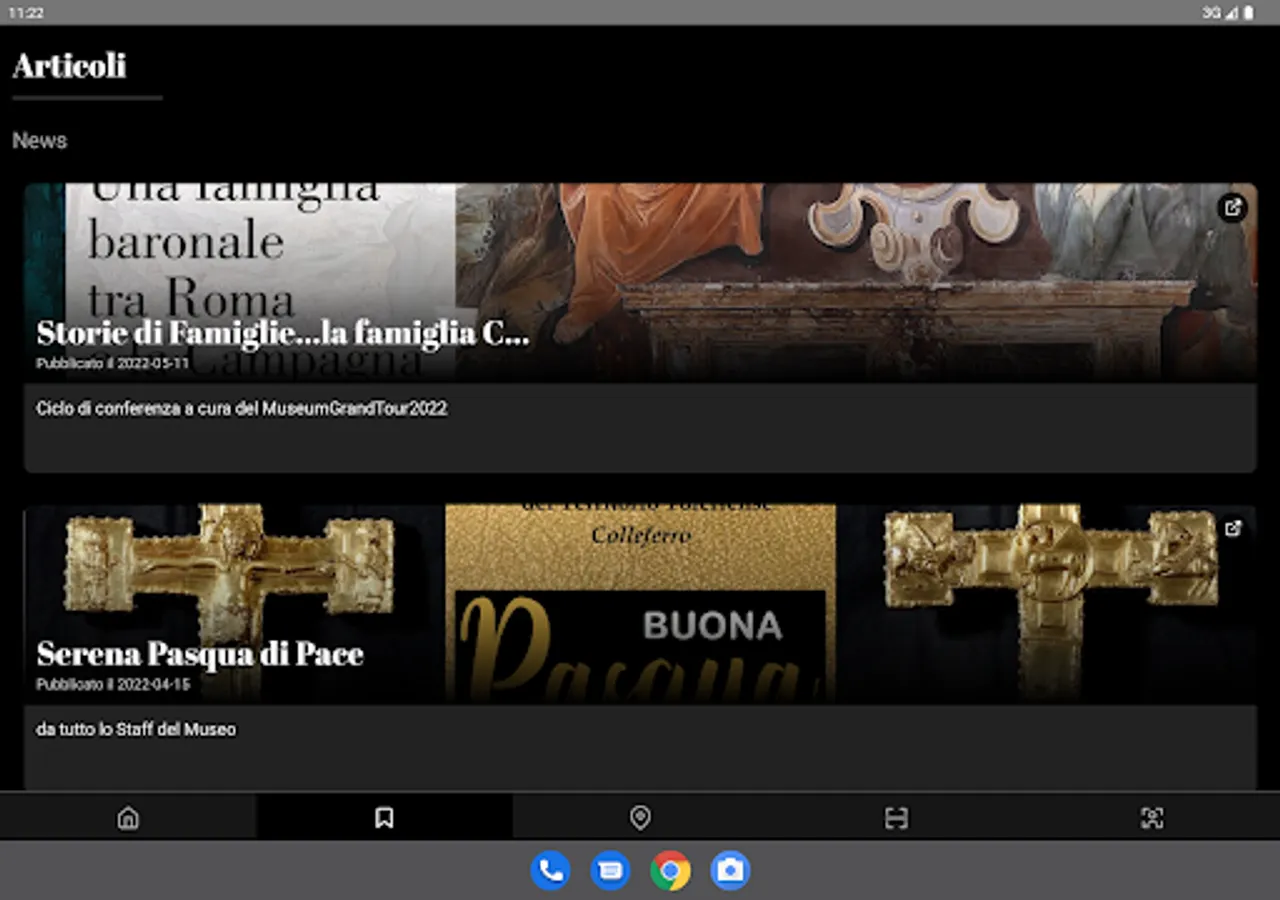Tap the baronale family article image

point(640,282)
